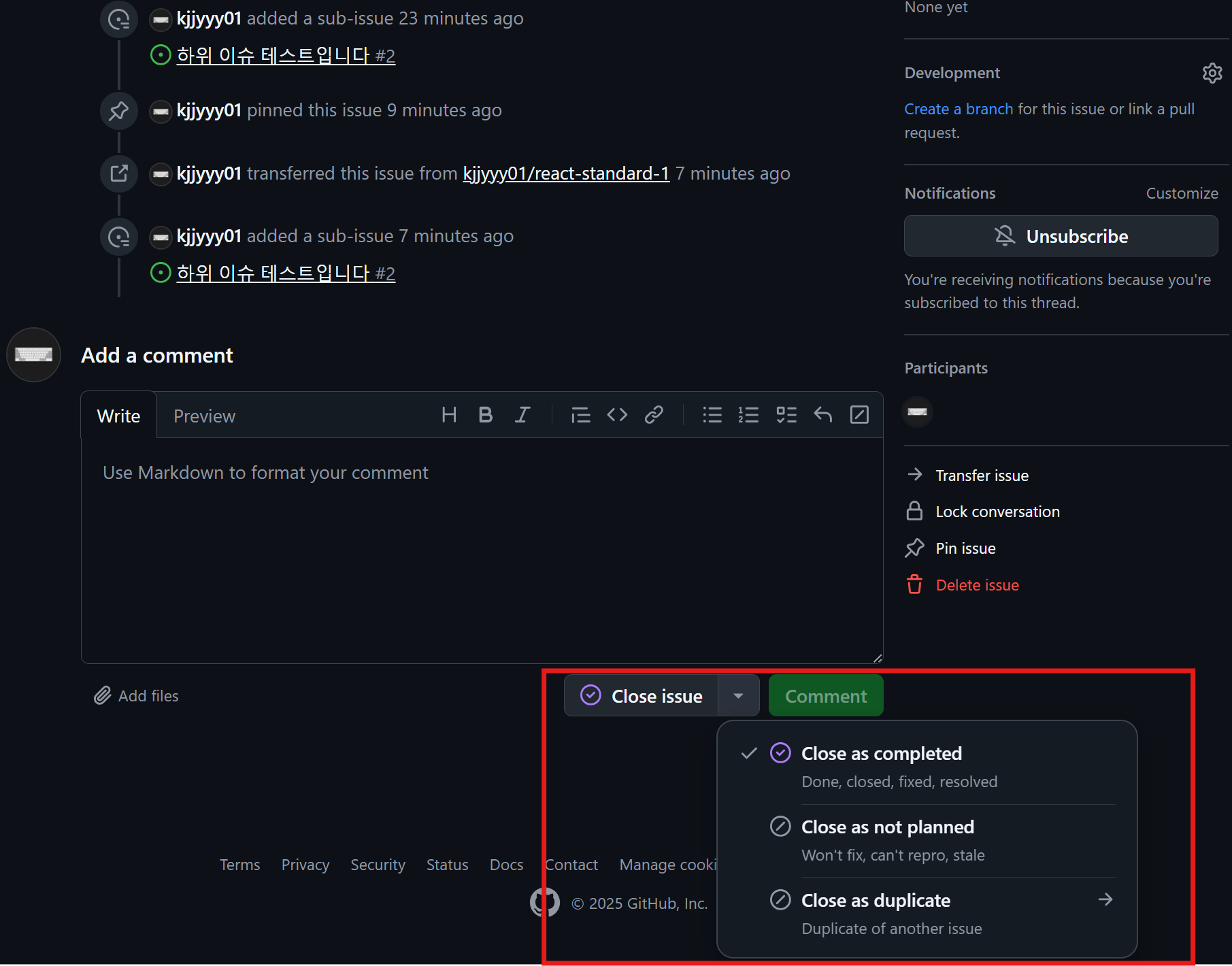Unsubscribe from this issue thread
Viewport: 1232px width, 966px height.
tap(1061, 236)
